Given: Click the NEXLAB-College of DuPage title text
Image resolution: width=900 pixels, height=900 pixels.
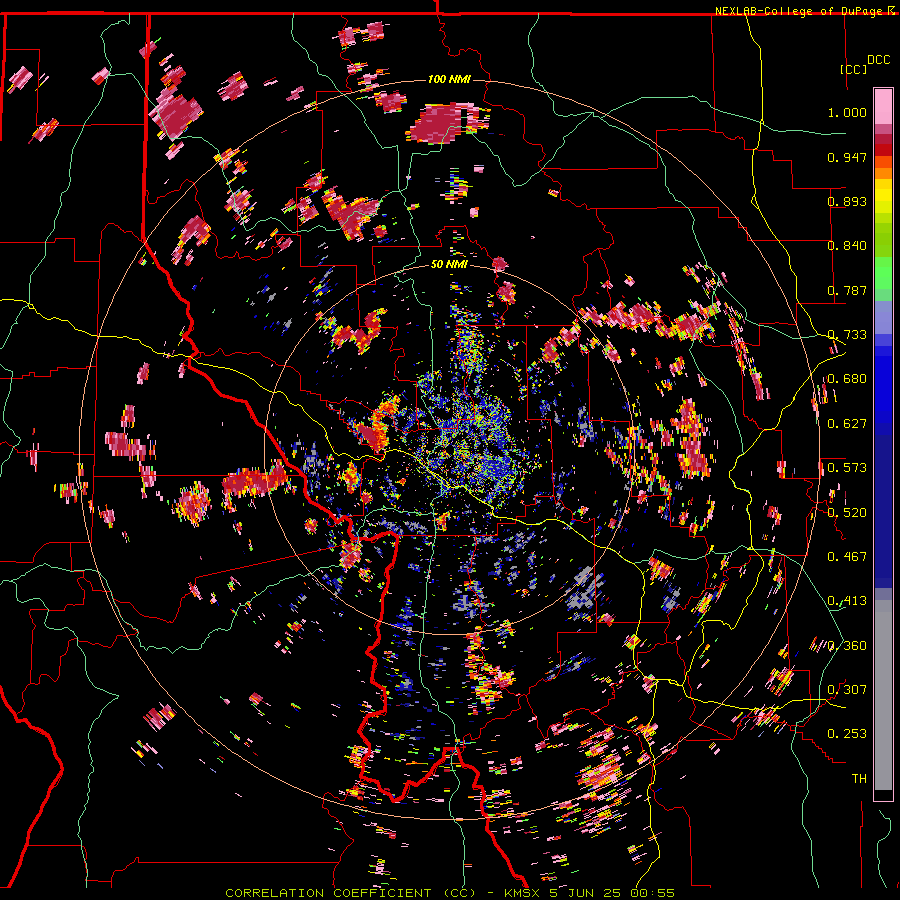Looking at the screenshot, I should pos(800,11).
